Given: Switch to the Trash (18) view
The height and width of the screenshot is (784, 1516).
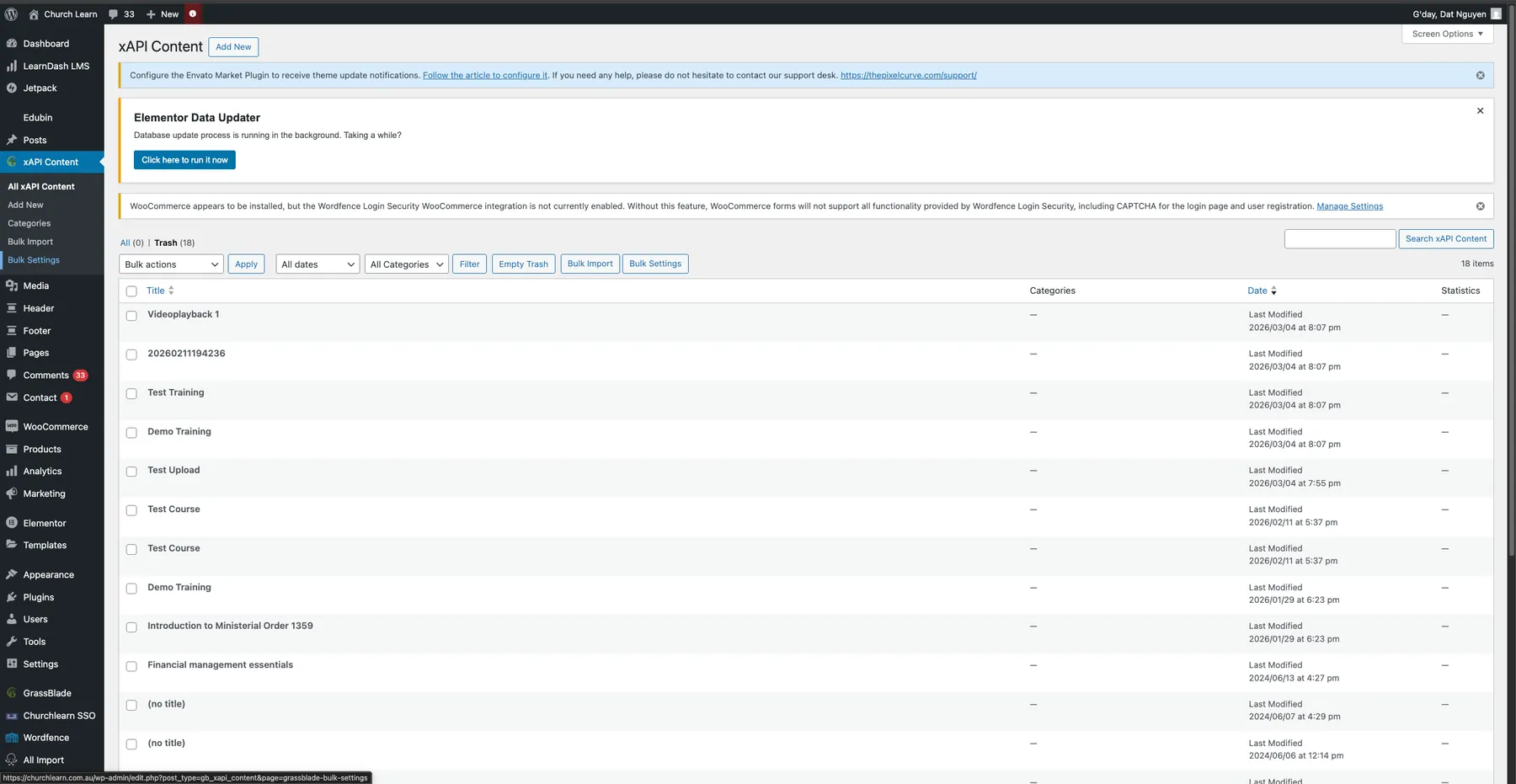Looking at the screenshot, I should coord(174,243).
